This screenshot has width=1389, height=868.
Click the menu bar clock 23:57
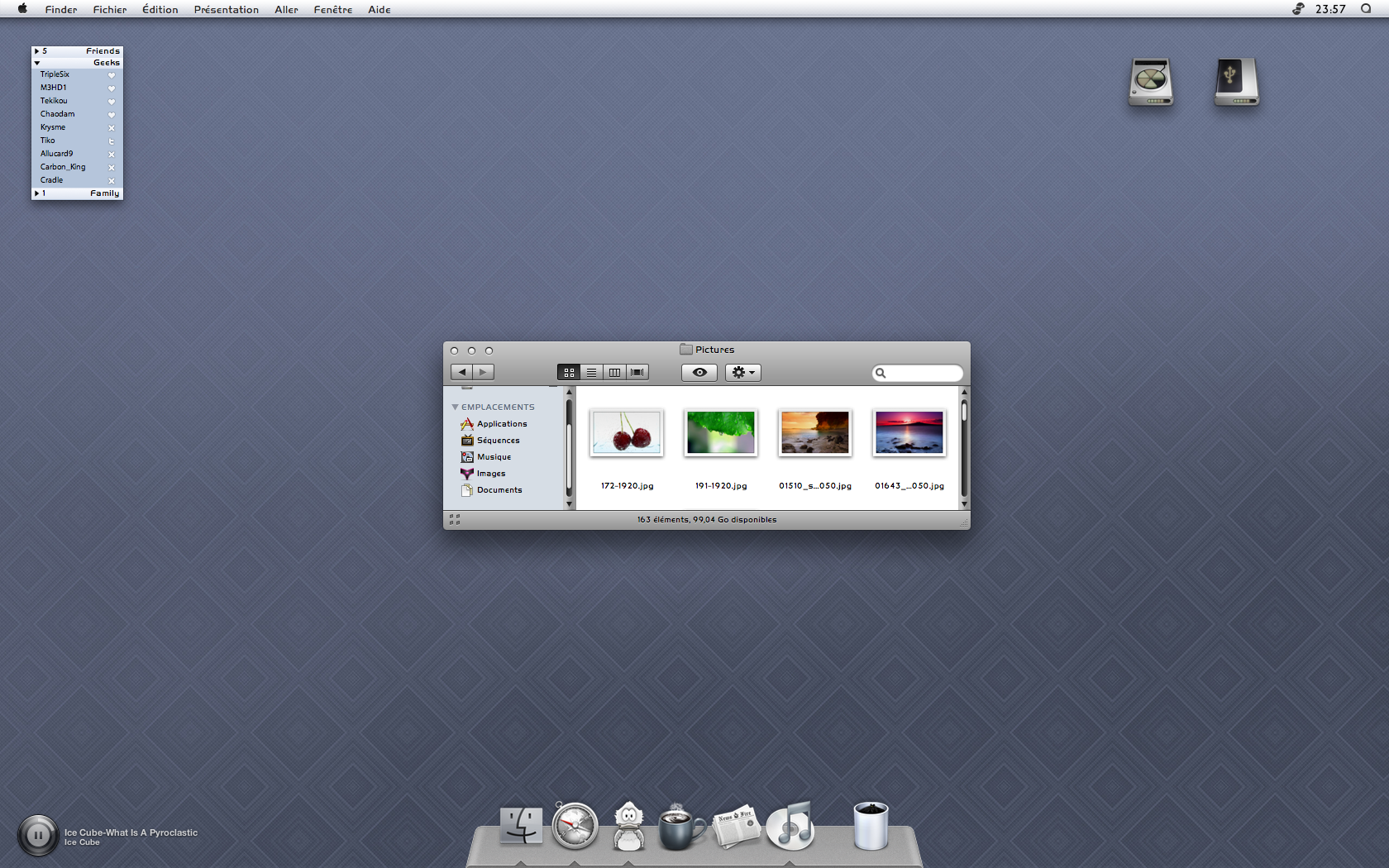[1330, 9]
